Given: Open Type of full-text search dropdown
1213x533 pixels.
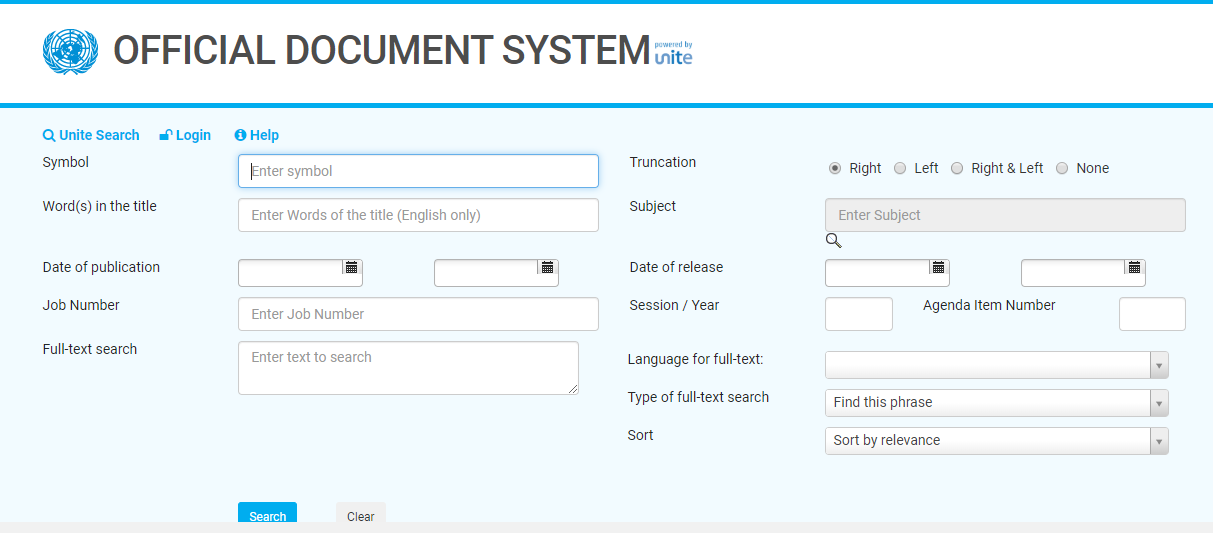Looking at the screenshot, I should click(1159, 403).
